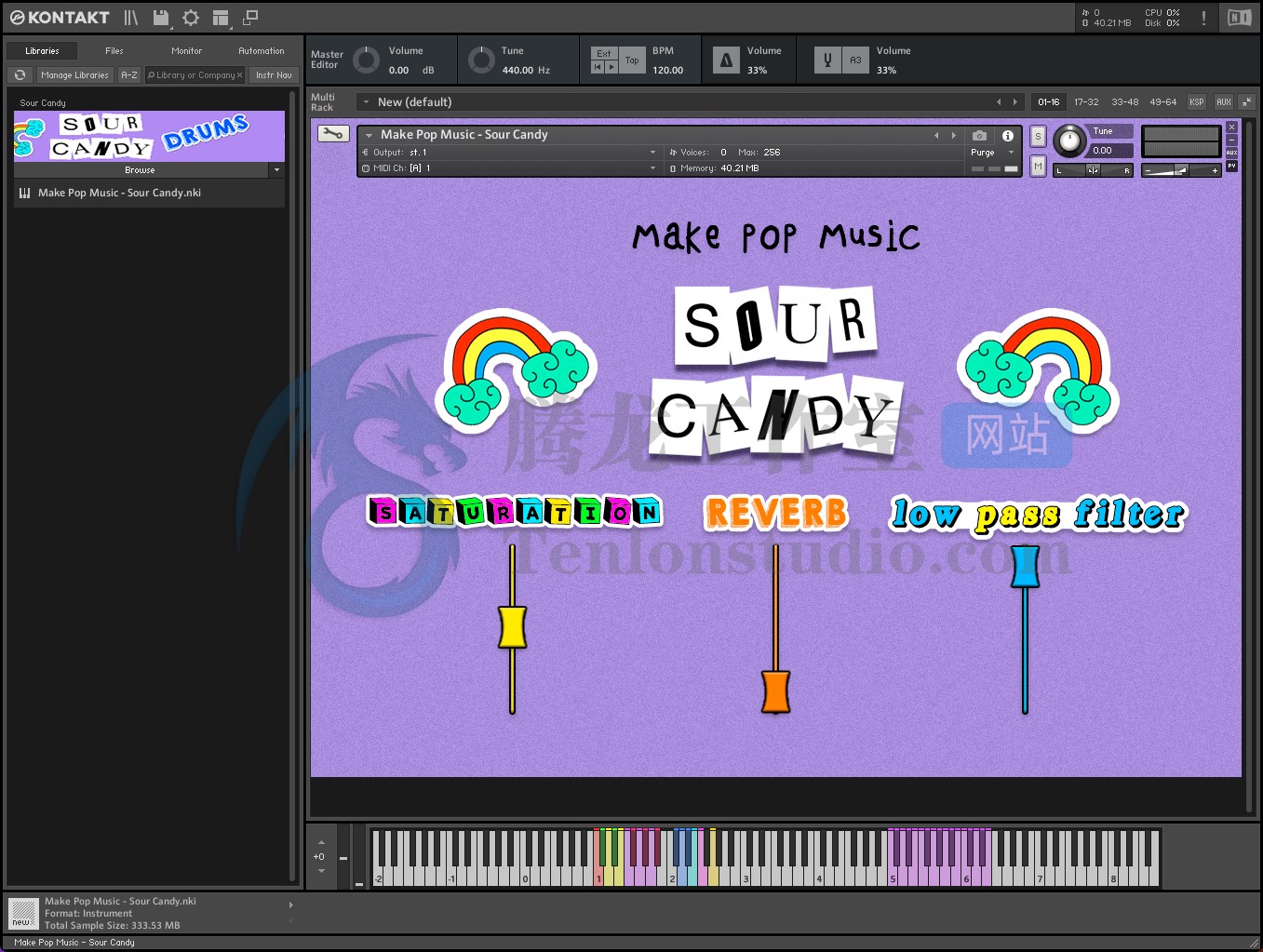
Task: Click Manage Libraries button
Action: click(x=74, y=75)
